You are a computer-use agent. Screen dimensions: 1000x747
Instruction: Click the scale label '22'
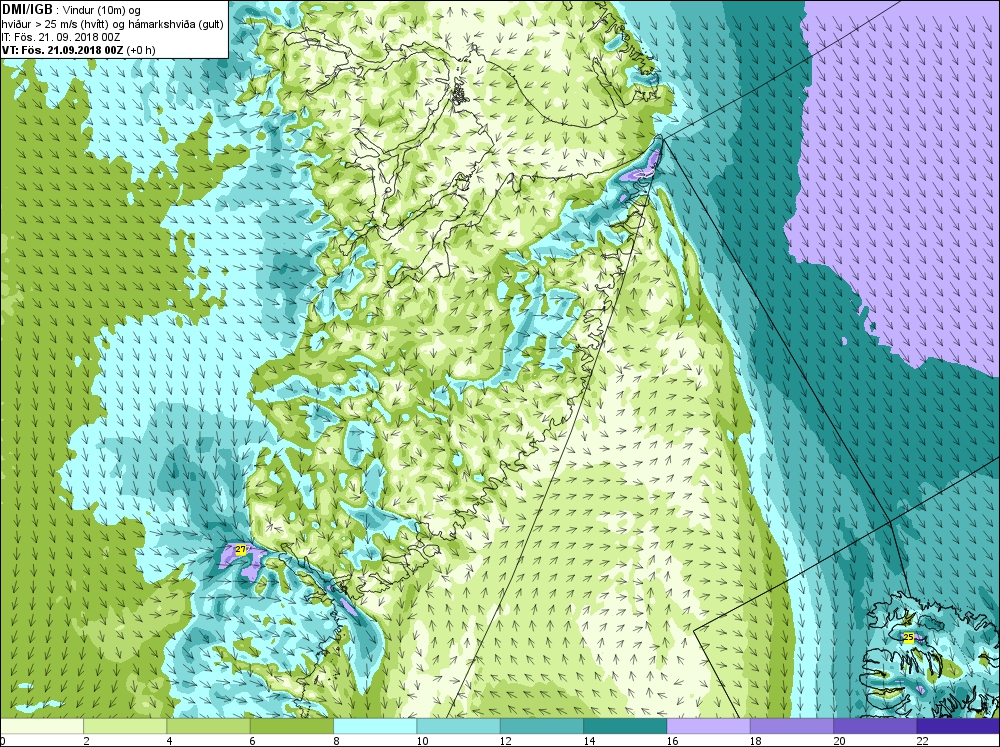922,741
